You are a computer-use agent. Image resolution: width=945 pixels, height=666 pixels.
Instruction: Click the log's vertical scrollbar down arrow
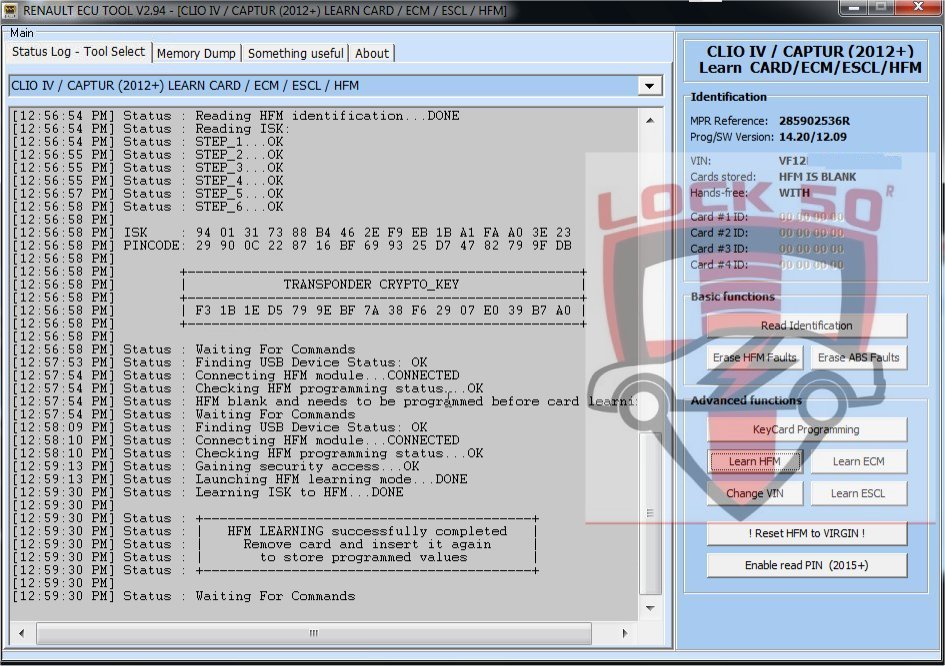pyautogui.click(x=651, y=608)
